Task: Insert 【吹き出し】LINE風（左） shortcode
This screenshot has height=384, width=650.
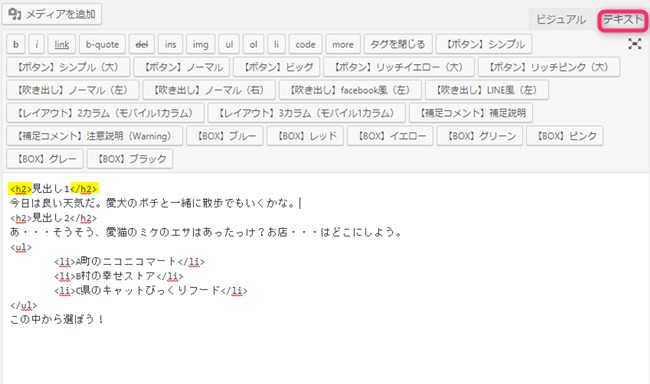Action: click(x=487, y=90)
